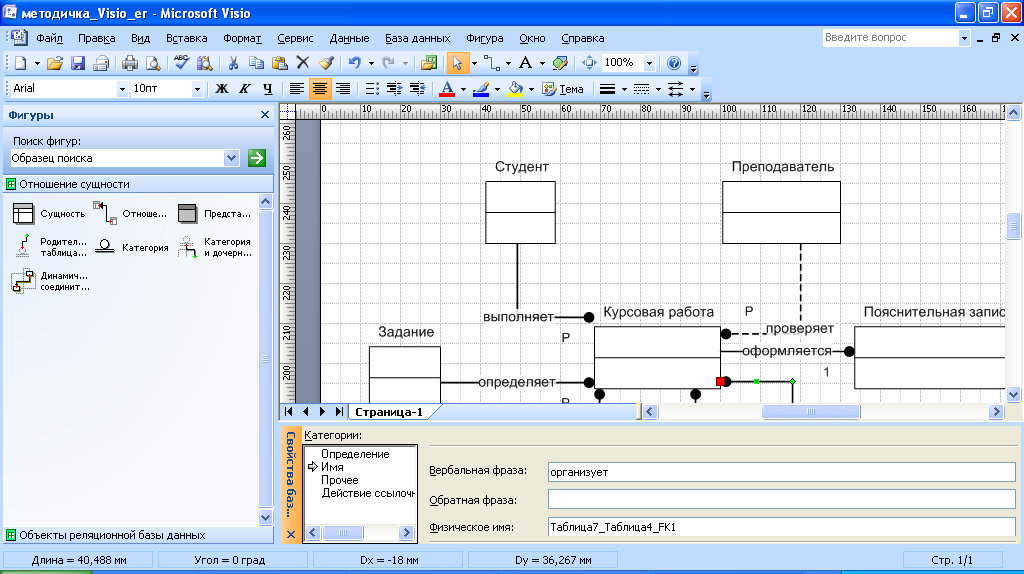This screenshot has width=1024, height=574.
Task: Open the Undo history dropdown arrow
Action: click(371, 63)
